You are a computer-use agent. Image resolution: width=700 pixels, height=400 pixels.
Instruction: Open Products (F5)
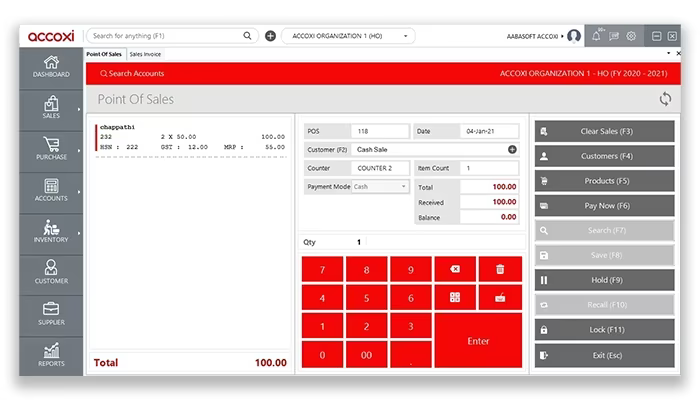[x=604, y=181]
